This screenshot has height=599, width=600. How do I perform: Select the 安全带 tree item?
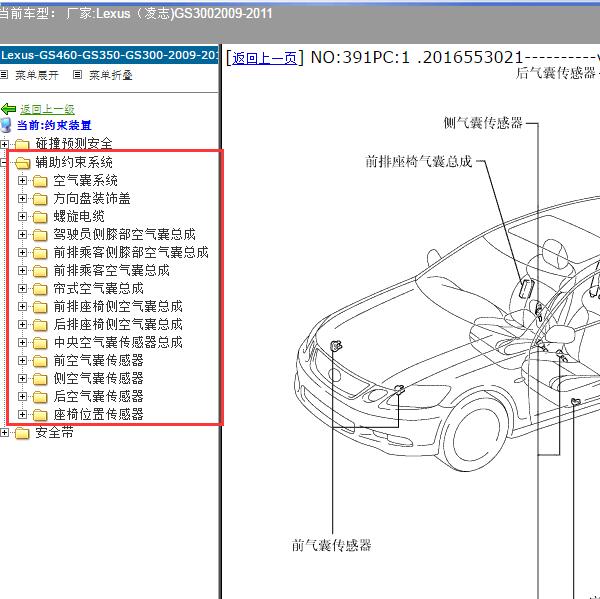click(54, 432)
